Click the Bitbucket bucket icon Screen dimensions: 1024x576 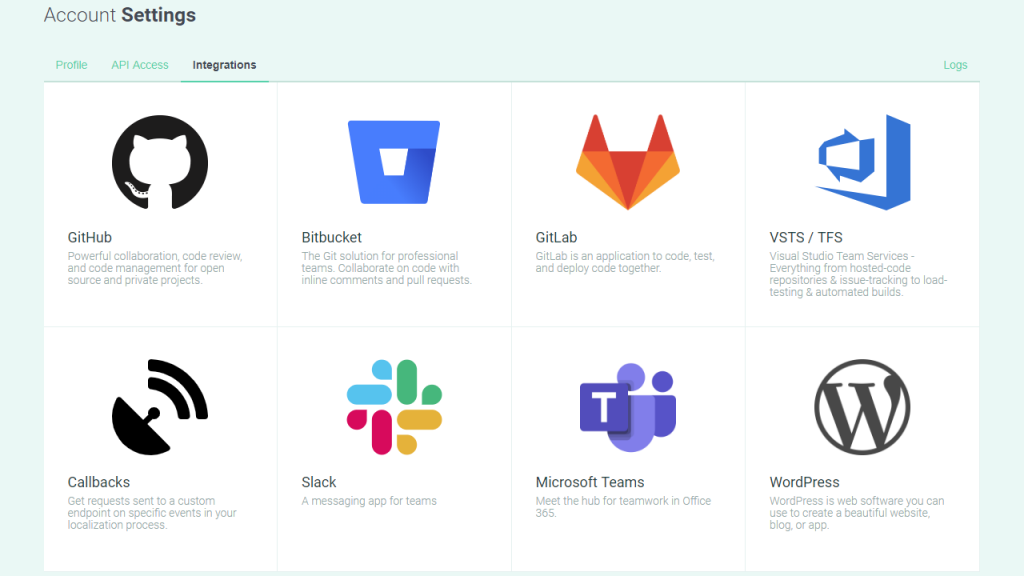coord(394,160)
